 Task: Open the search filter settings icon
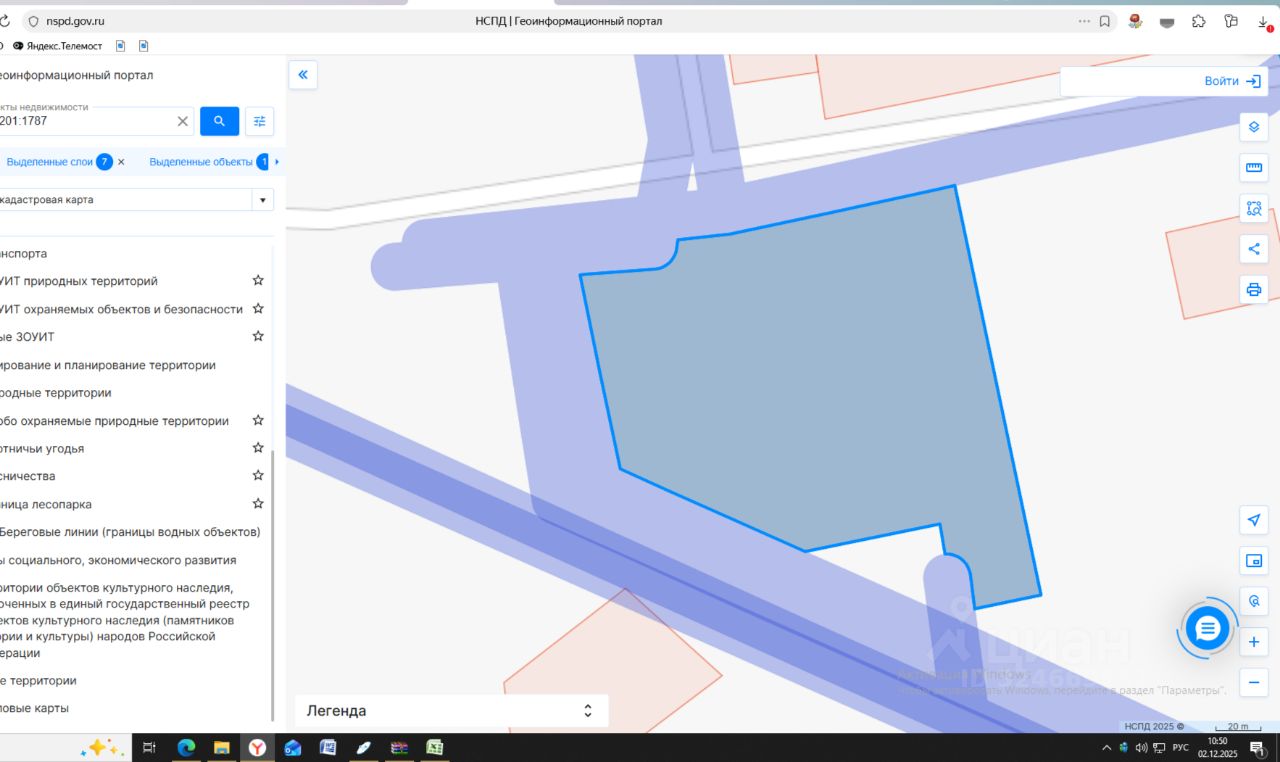(x=260, y=121)
